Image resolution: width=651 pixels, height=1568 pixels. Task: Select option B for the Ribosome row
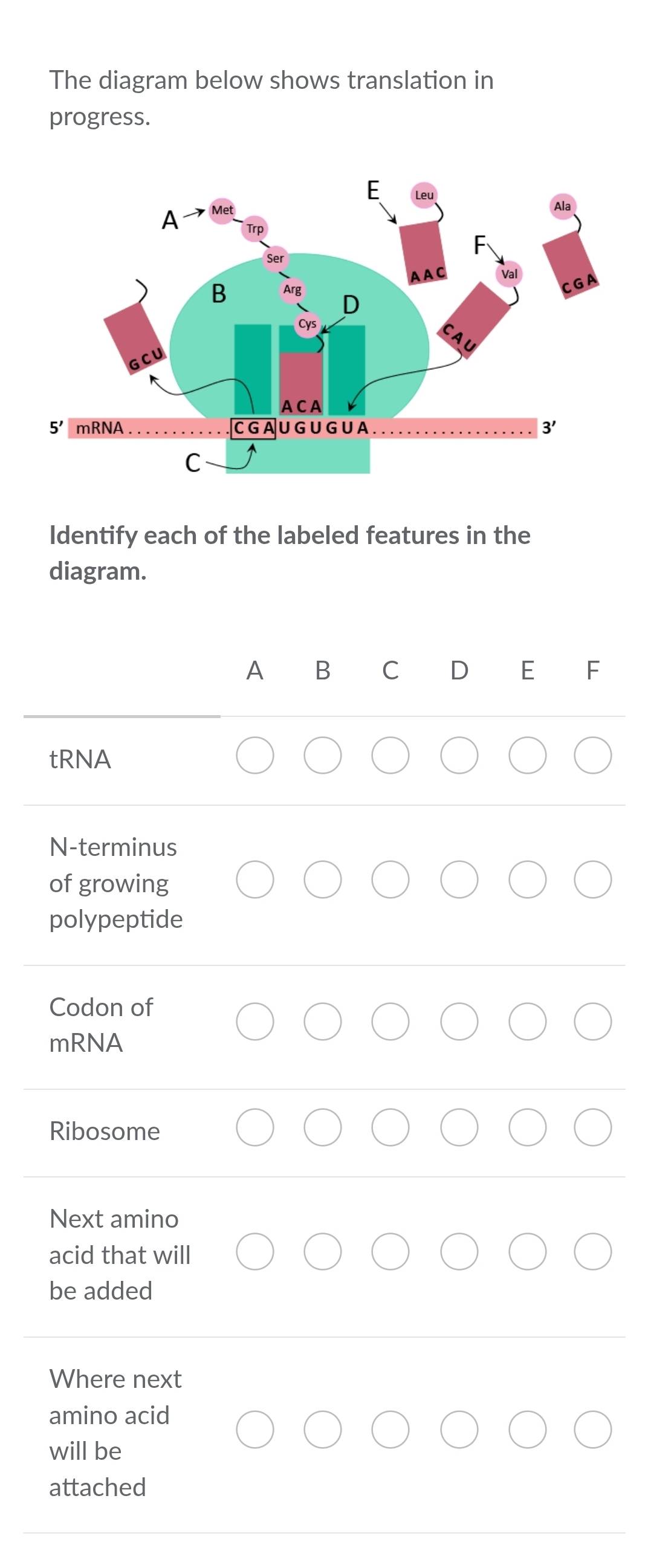click(x=322, y=1127)
